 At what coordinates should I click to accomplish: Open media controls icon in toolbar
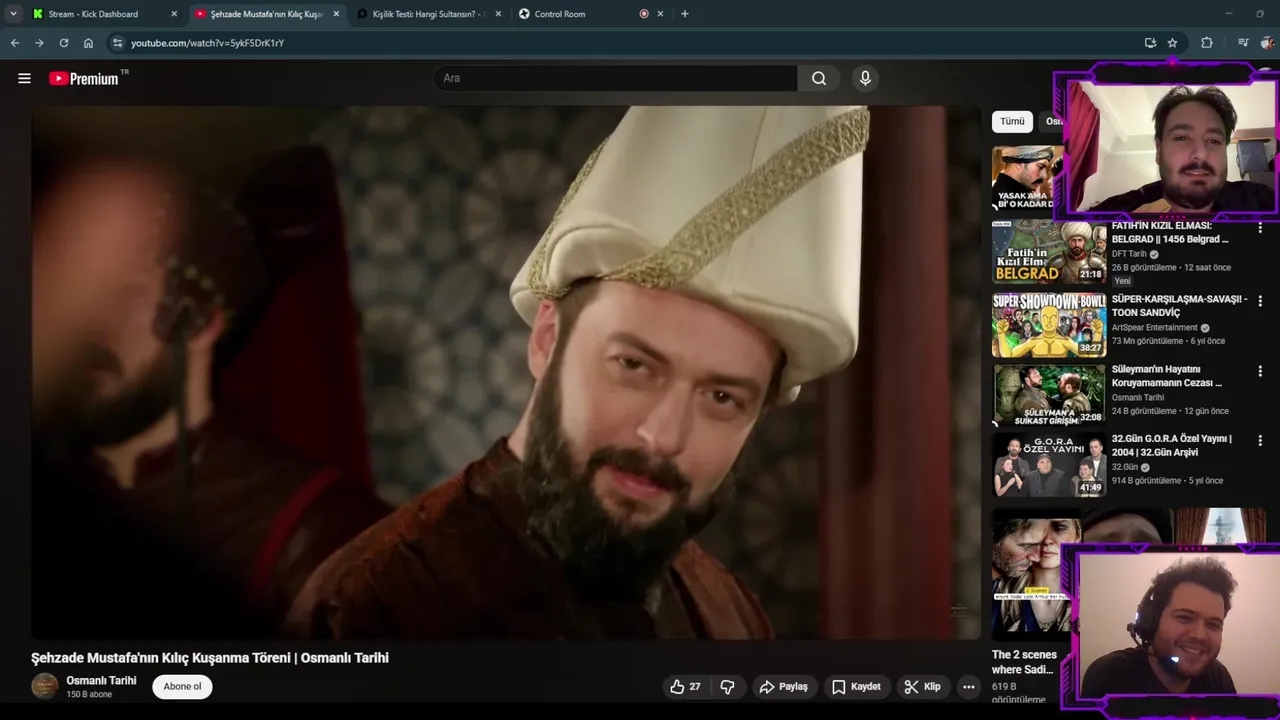point(1243,43)
